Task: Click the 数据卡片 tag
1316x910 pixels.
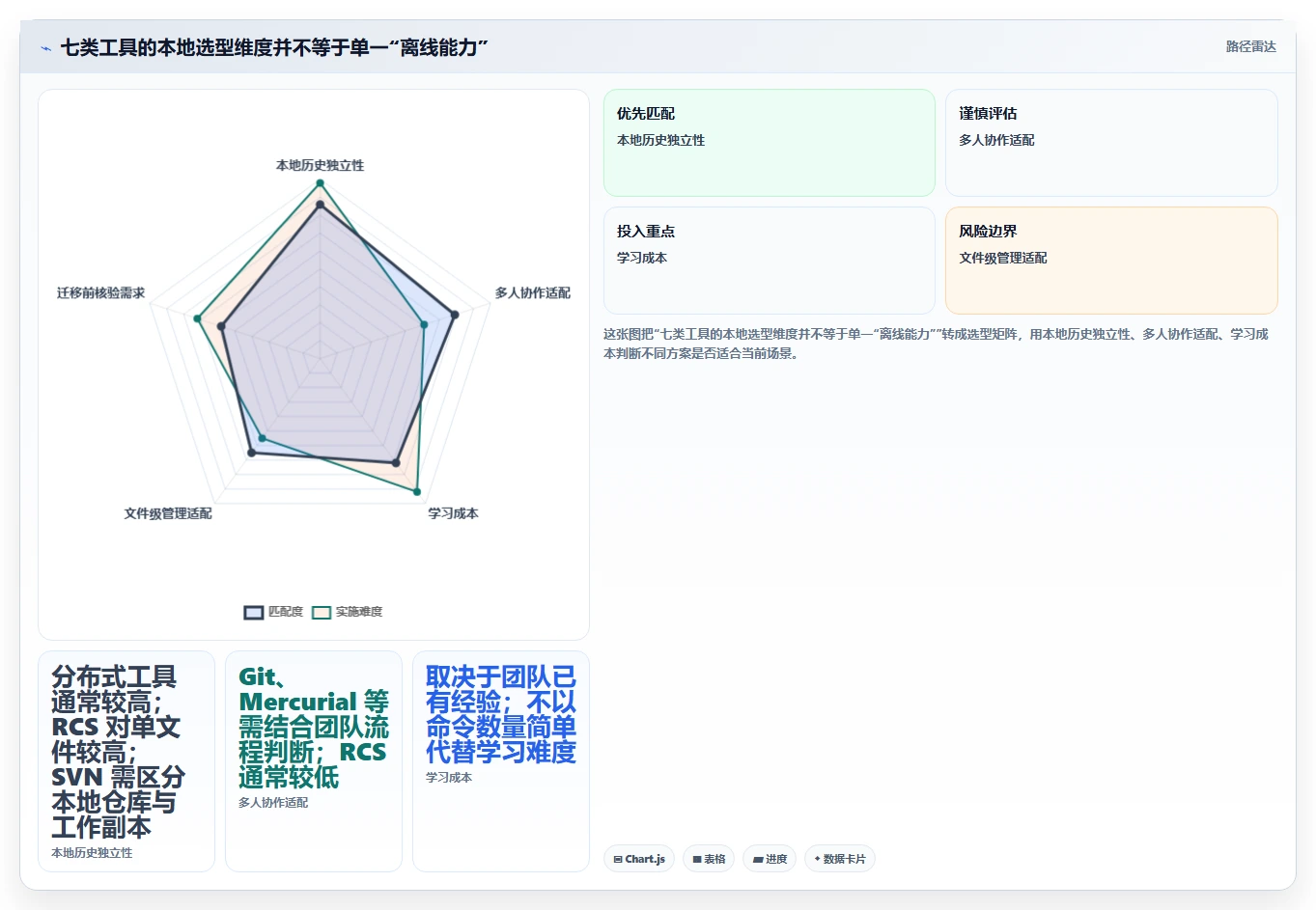Action: pos(840,859)
